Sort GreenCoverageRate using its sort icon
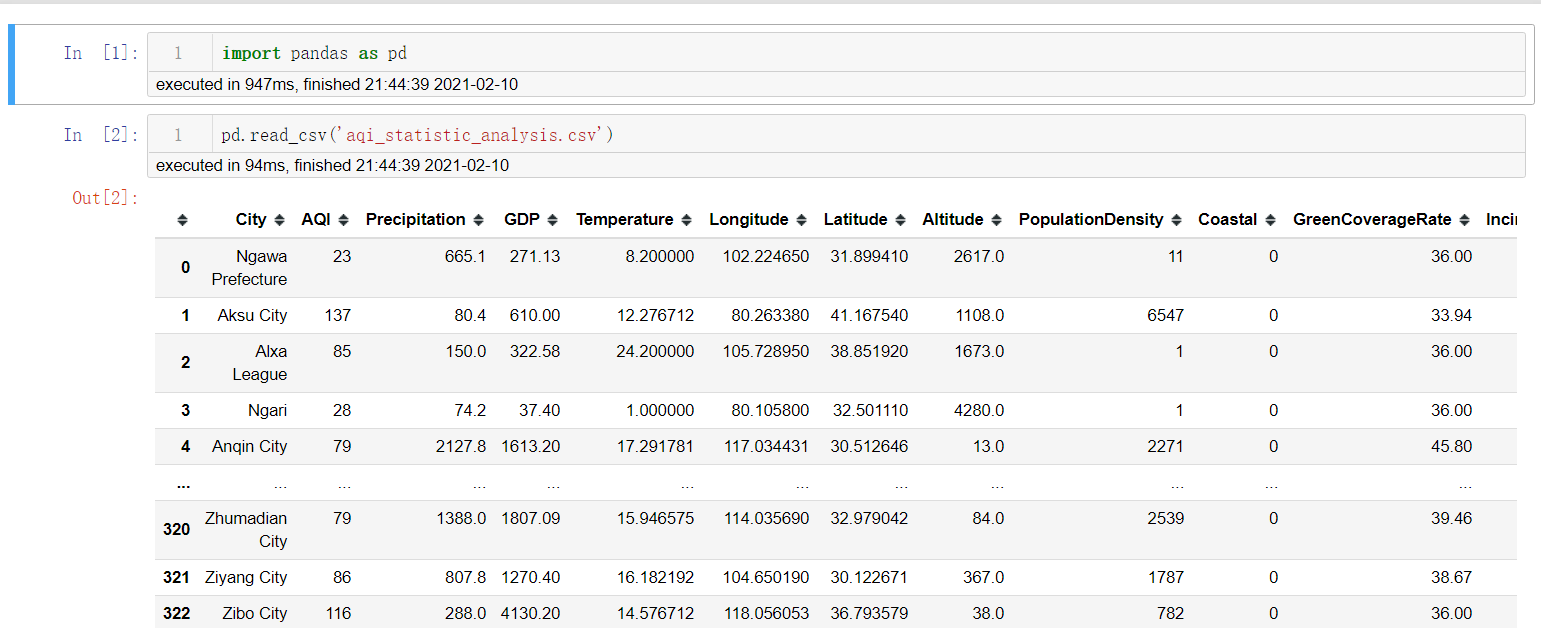The height and width of the screenshot is (628, 1541). 1464,220
